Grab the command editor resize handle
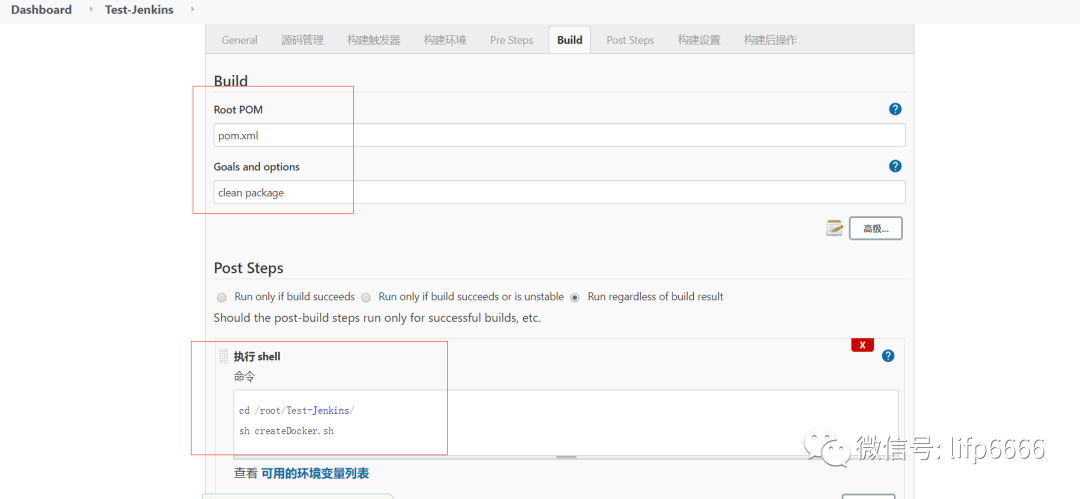The height and width of the screenshot is (499, 1080). (566, 456)
